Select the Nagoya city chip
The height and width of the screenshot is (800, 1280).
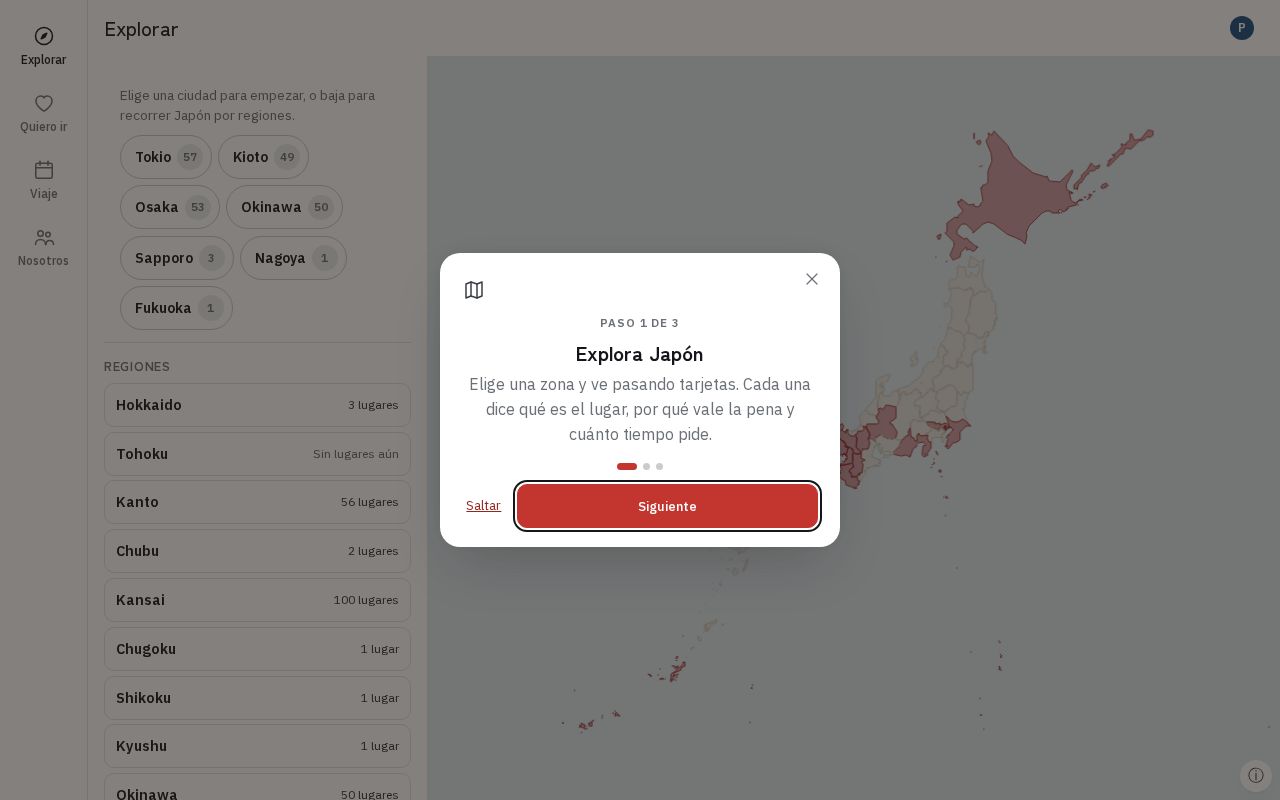(293, 258)
